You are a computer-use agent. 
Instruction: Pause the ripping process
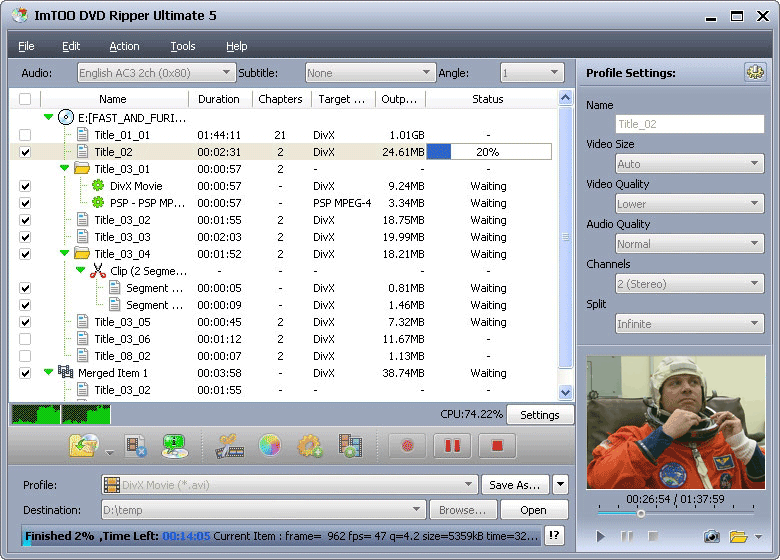[452, 446]
